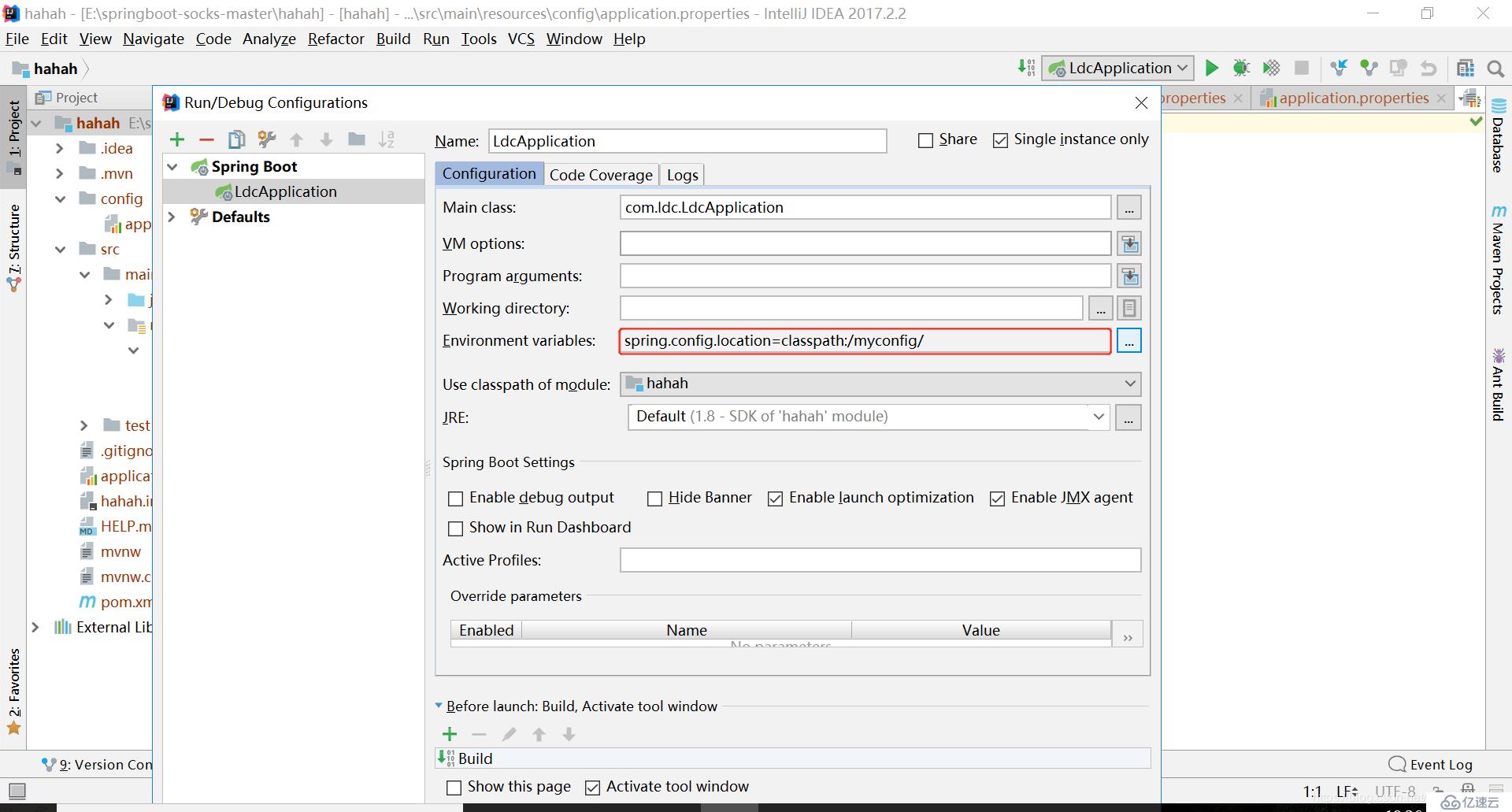Enable debug output checkbox

point(455,499)
